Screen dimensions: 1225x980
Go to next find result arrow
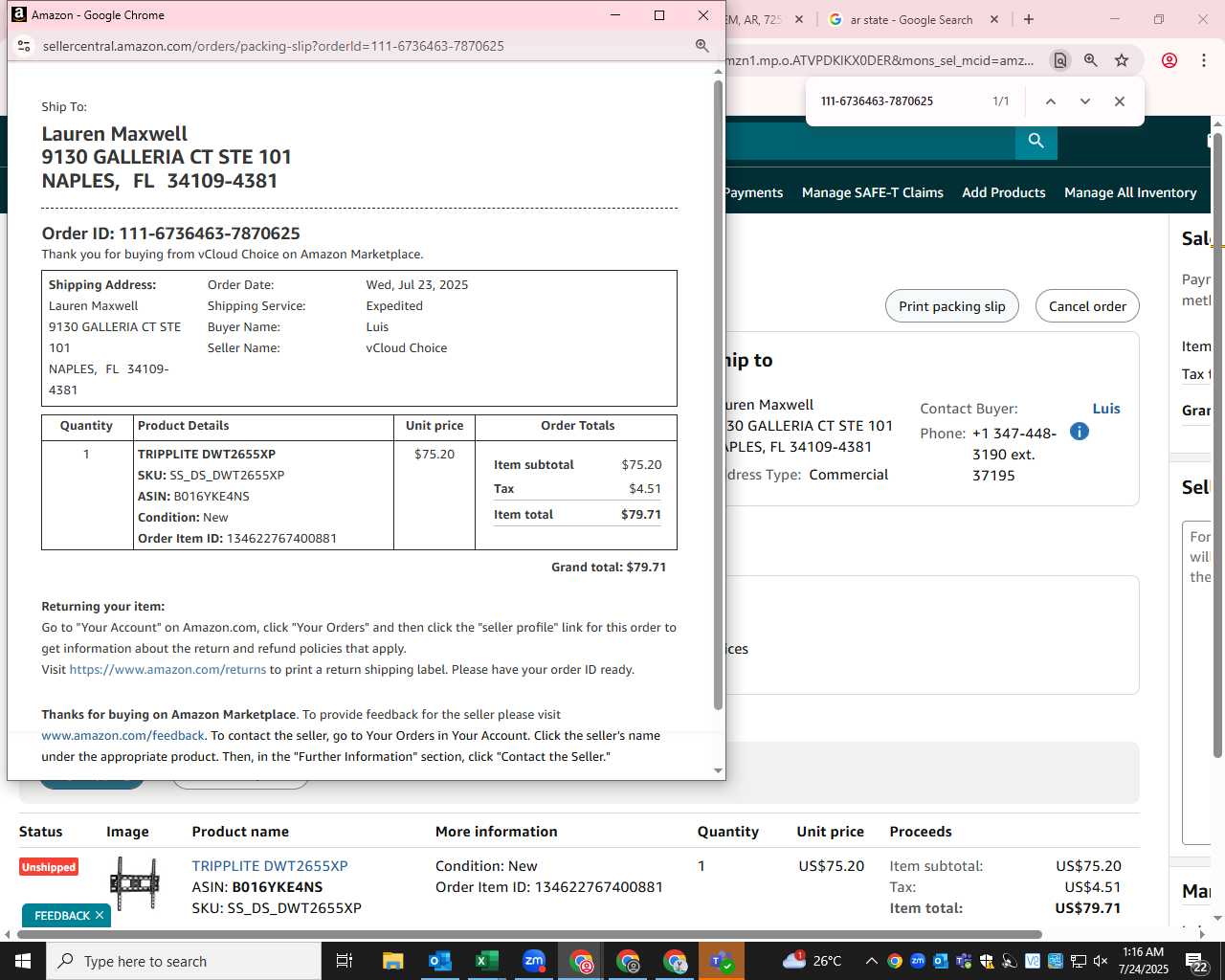[x=1084, y=101]
